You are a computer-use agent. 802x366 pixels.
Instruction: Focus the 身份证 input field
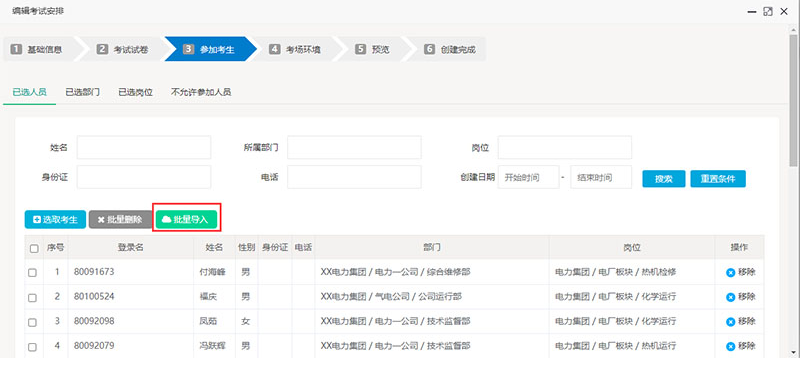point(144,177)
